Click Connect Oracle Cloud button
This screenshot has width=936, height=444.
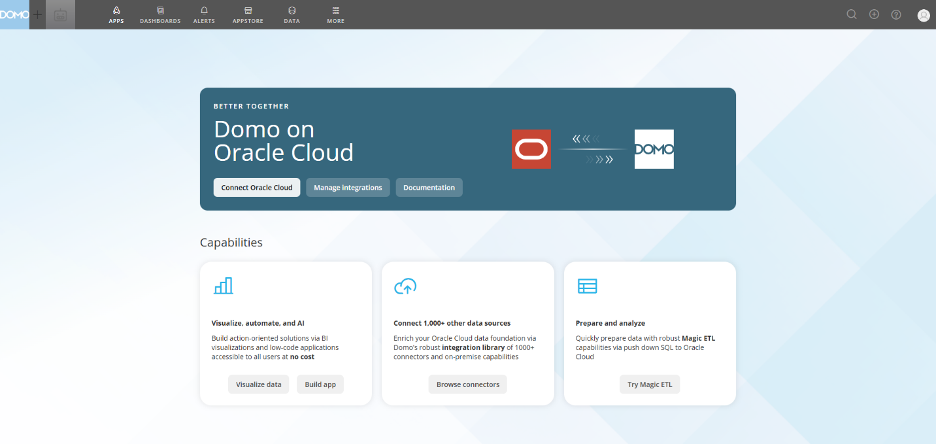pyautogui.click(x=257, y=187)
